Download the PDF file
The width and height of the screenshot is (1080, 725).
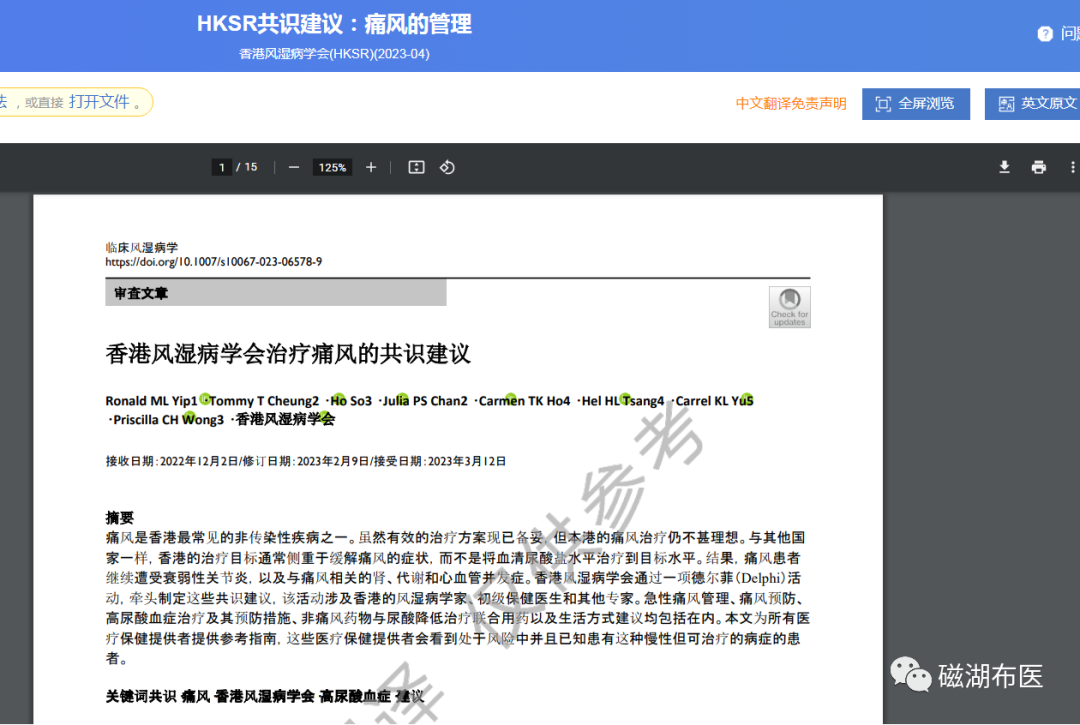pos(1004,167)
